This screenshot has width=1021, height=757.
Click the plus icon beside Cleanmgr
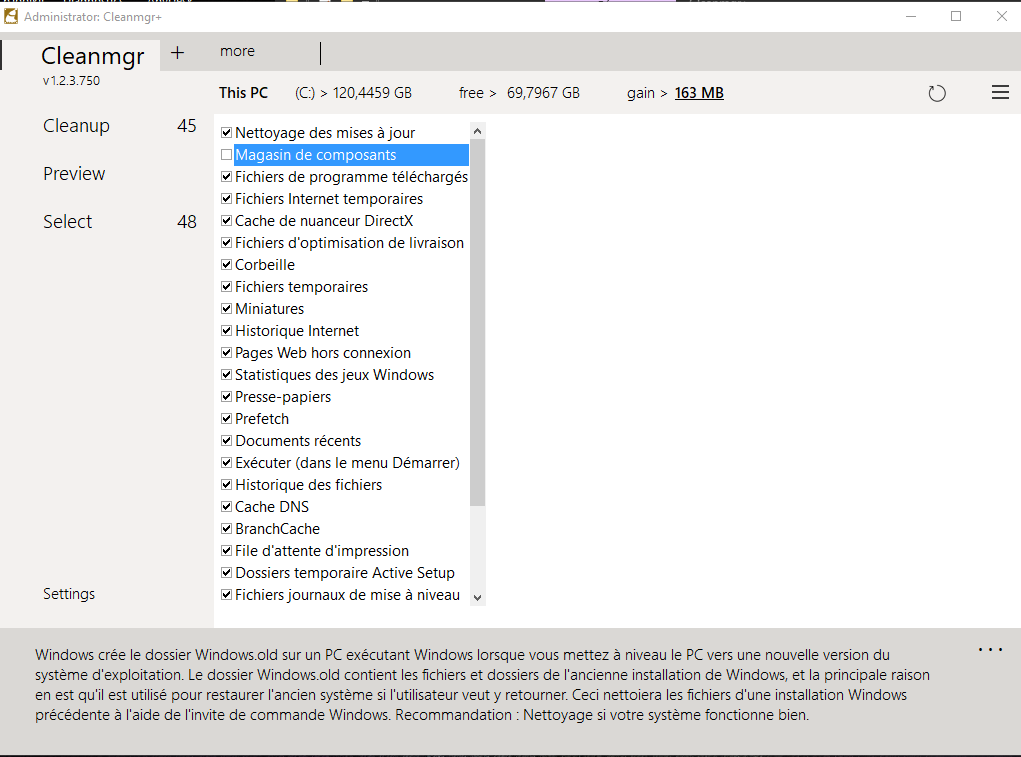coord(177,53)
